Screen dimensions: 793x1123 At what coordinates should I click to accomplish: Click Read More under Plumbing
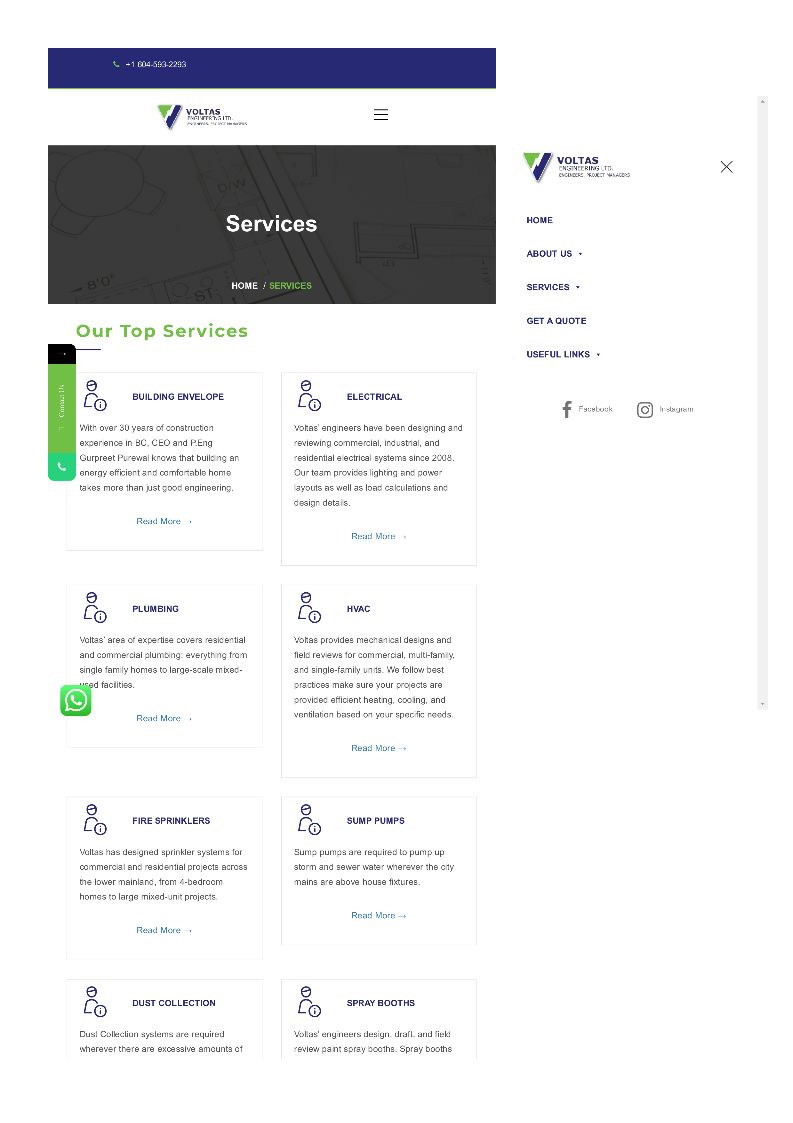click(x=163, y=718)
